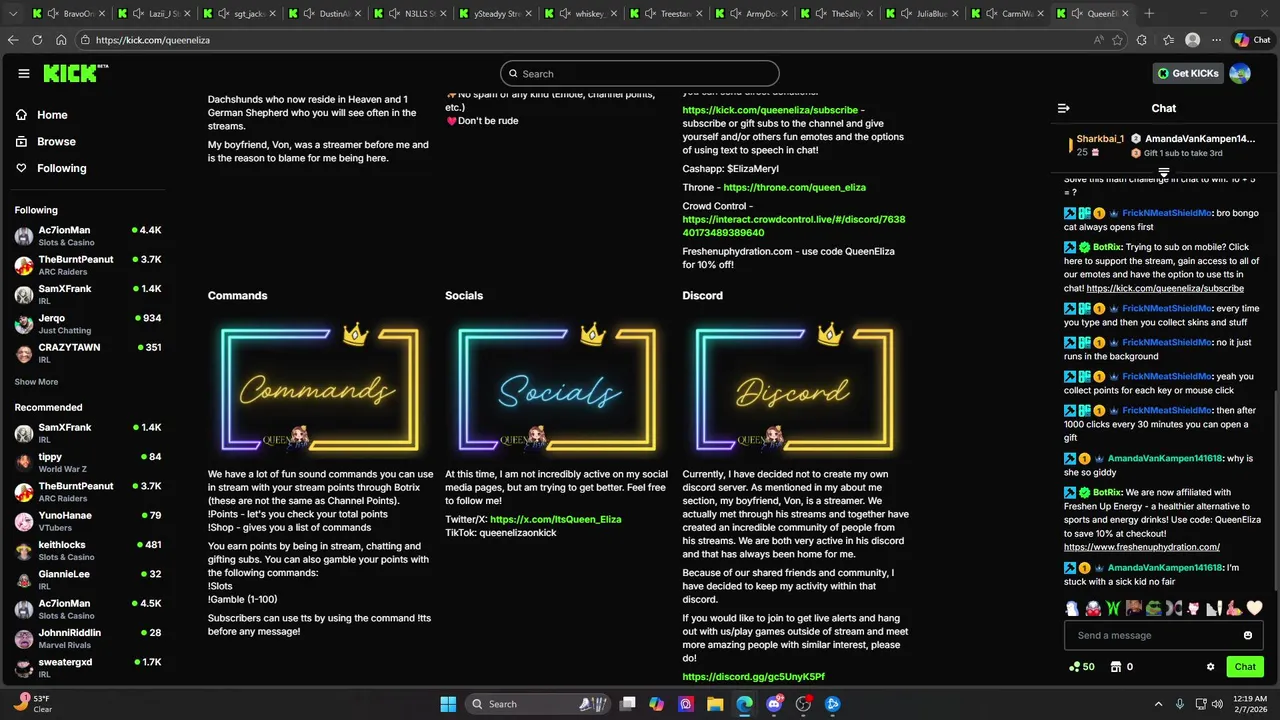Open Browse in sidebar
The width and height of the screenshot is (1280, 720).
pyautogui.click(x=56, y=142)
